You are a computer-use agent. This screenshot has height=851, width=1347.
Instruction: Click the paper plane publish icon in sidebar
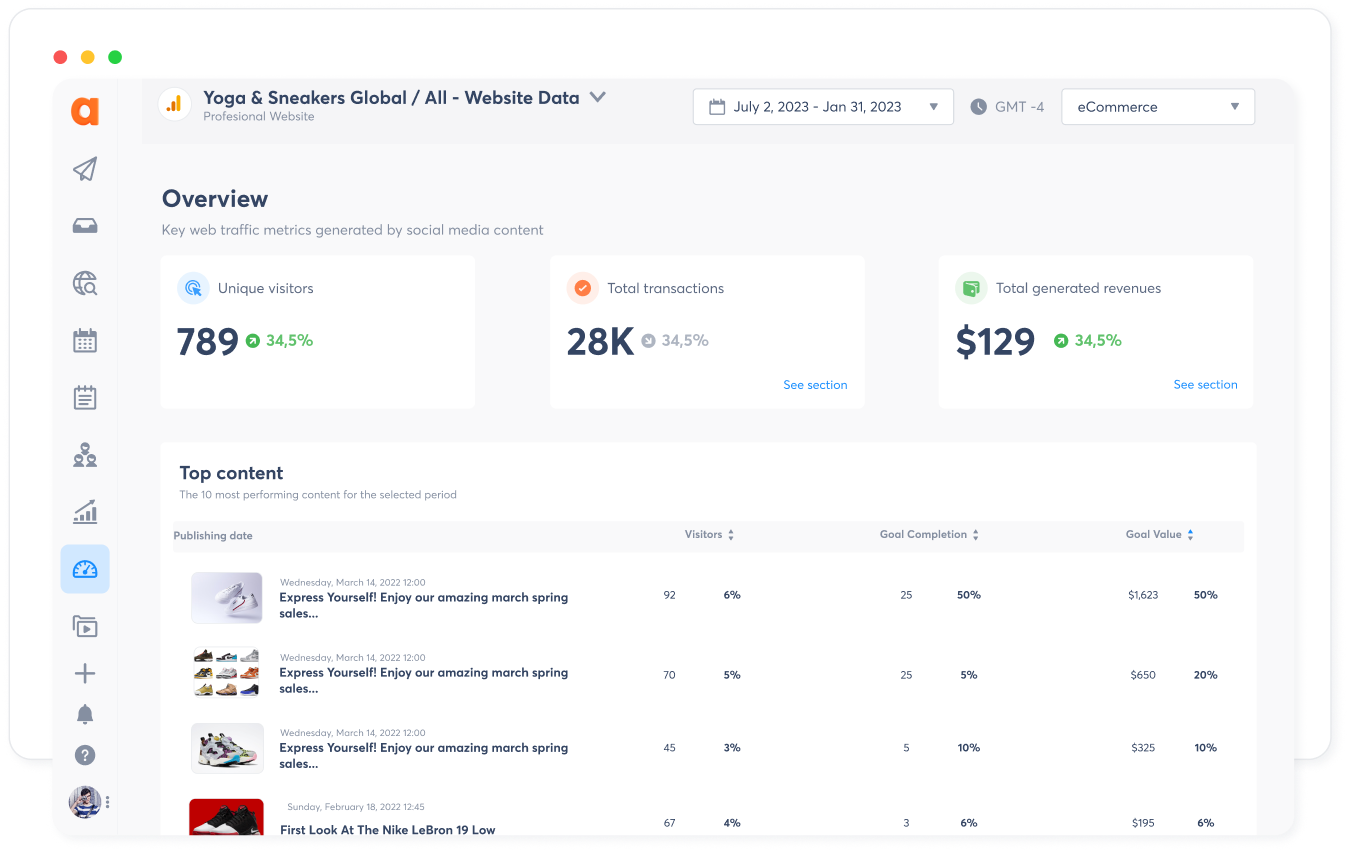pos(85,169)
